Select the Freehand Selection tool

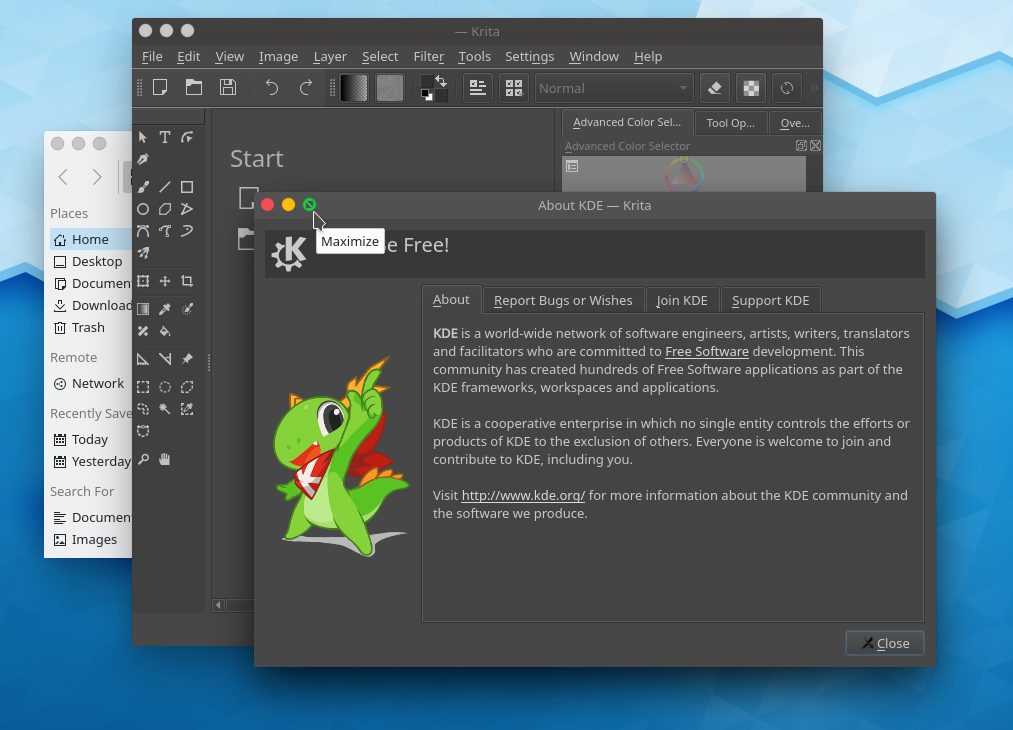143,409
